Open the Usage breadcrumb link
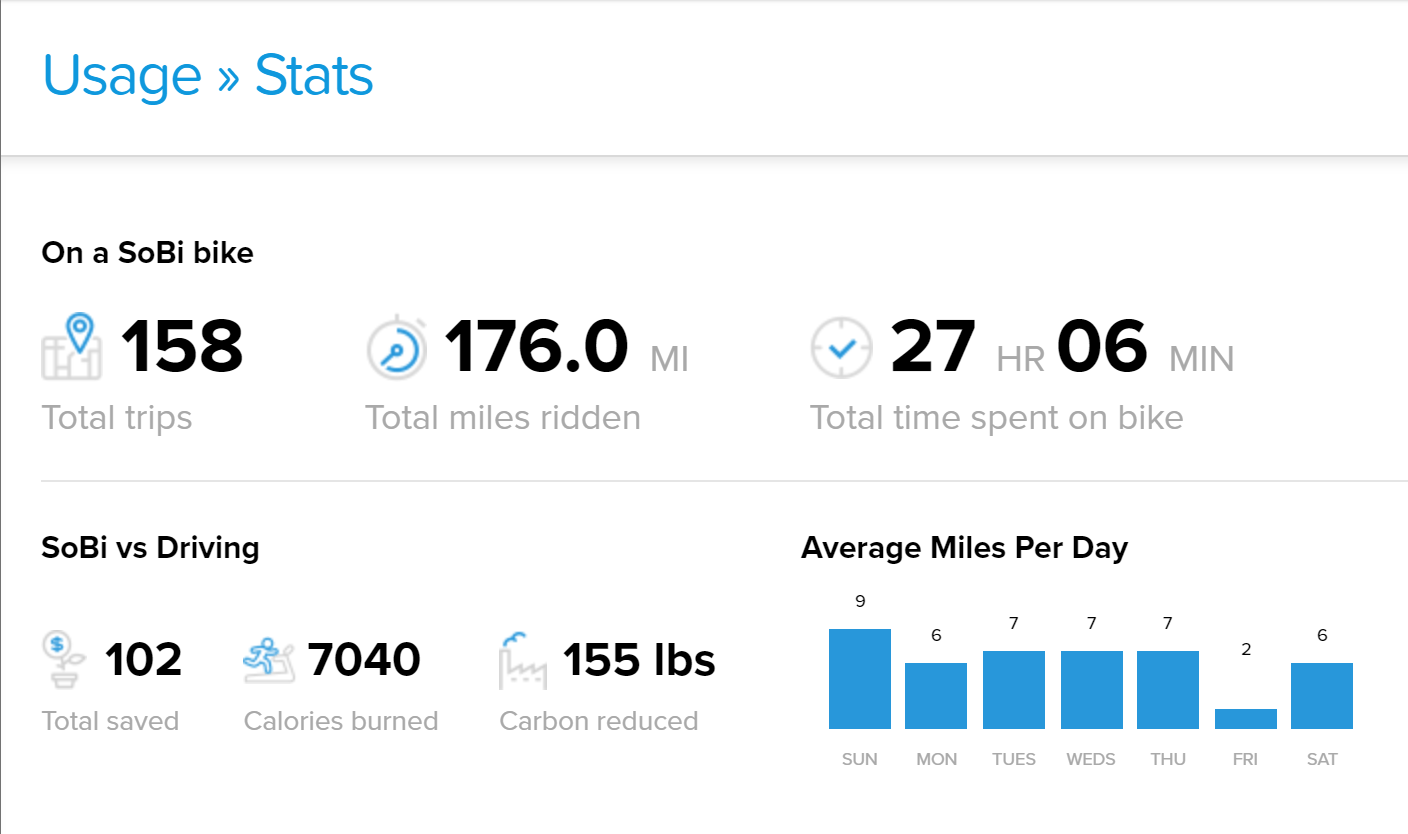 [122, 75]
